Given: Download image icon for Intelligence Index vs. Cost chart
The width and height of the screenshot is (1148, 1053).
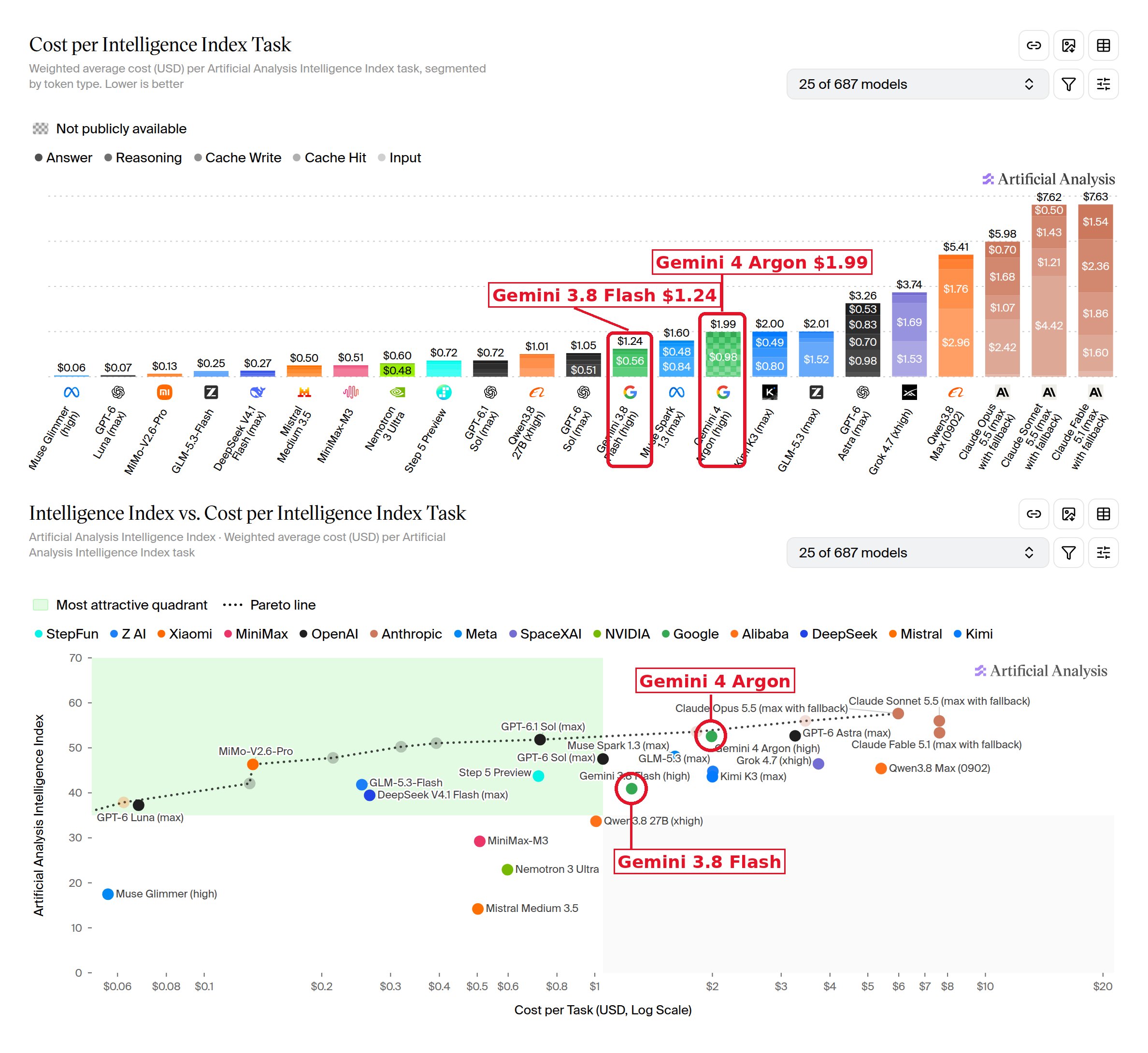Looking at the screenshot, I should point(1068,514).
